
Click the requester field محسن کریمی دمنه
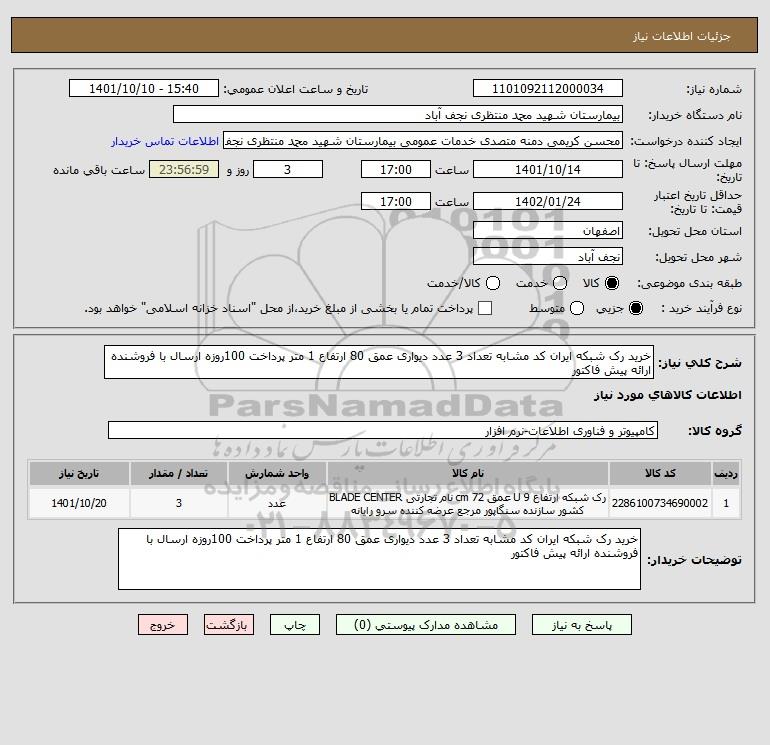click(423, 140)
